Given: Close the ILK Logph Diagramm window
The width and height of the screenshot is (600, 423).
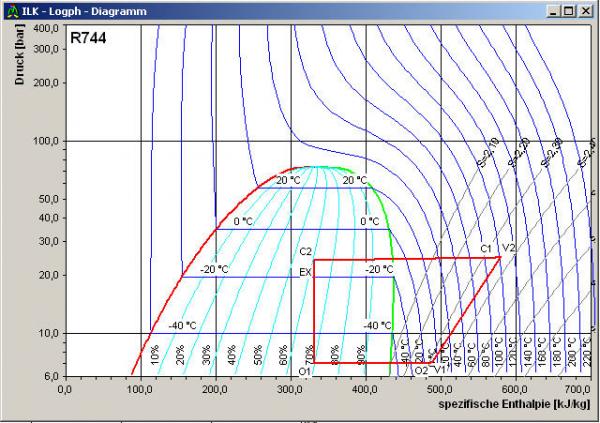Looking at the screenshot, I should 585,10.
